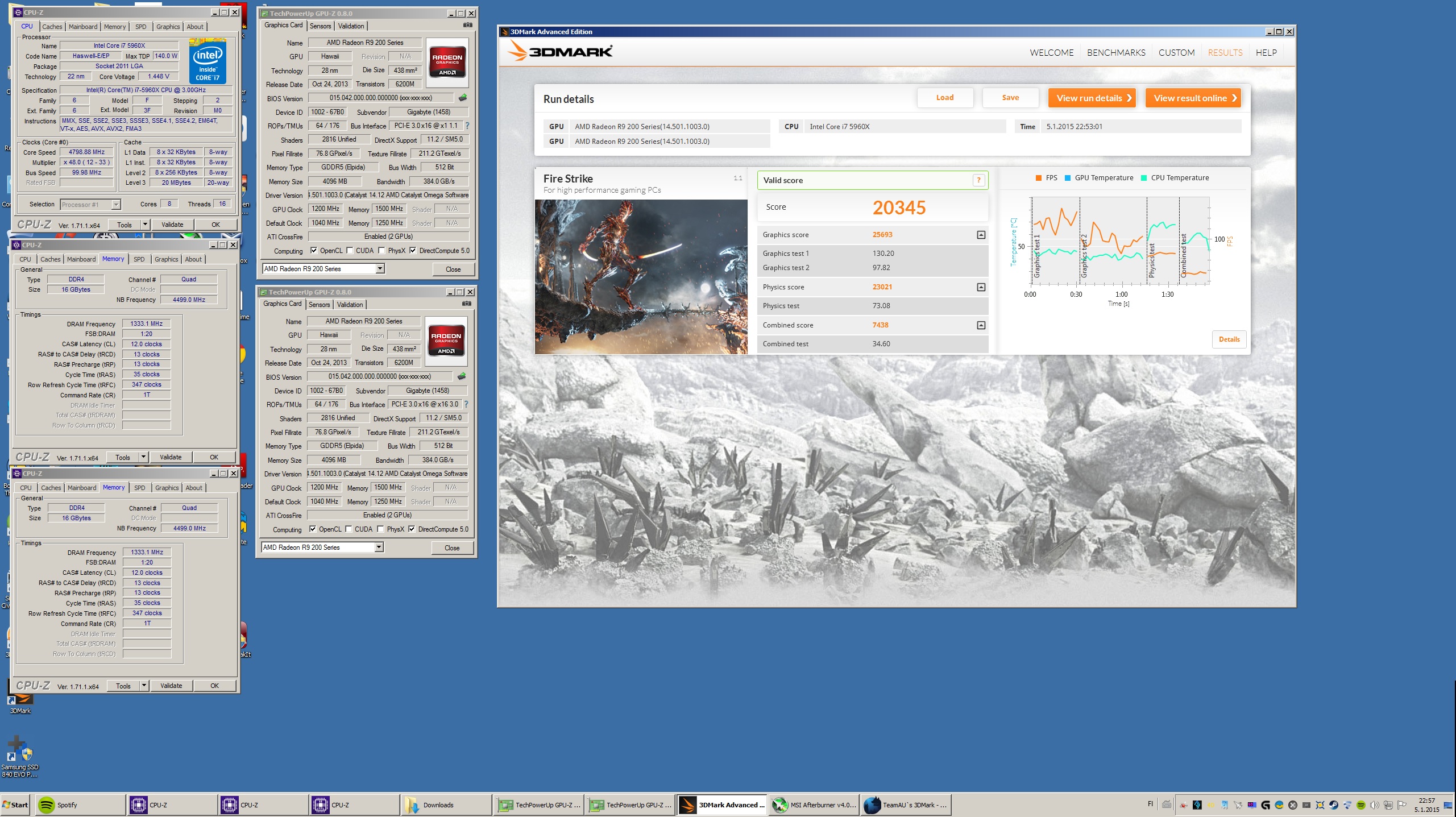
Task: Click the Details button under the chart
Action: tap(1229, 339)
